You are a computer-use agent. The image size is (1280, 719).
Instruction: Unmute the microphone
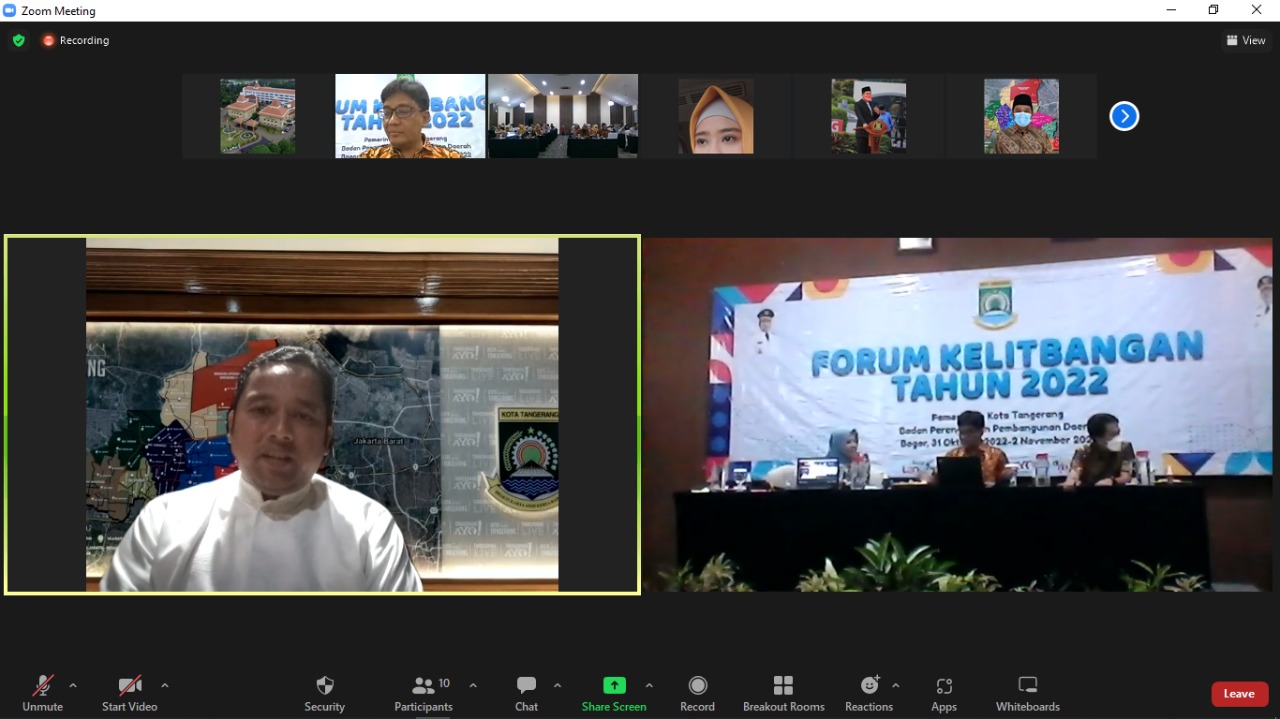tap(42, 693)
